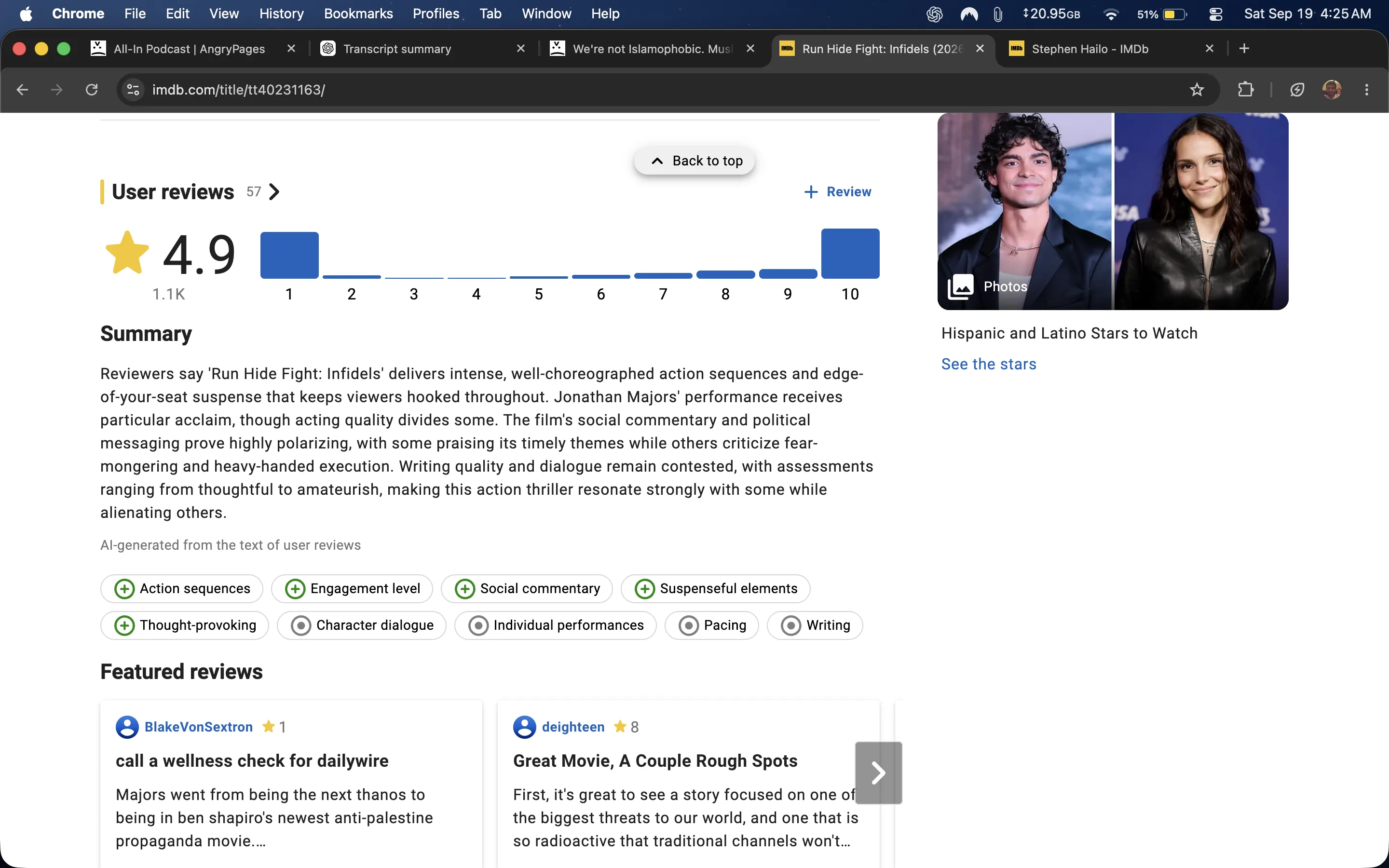Image resolution: width=1389 pixels, height=868 pixels.
Task: Bookmark this page with the star
Action: click(1196, 90)
